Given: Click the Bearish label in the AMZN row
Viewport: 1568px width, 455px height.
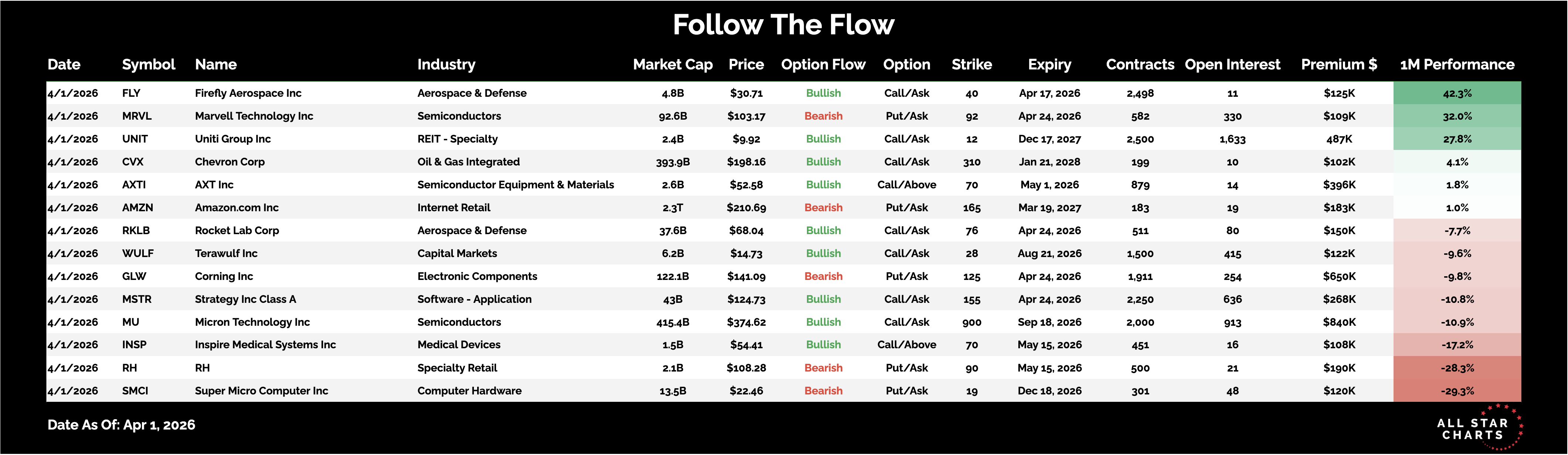Looking at the screenshot, I should [823, 208].
